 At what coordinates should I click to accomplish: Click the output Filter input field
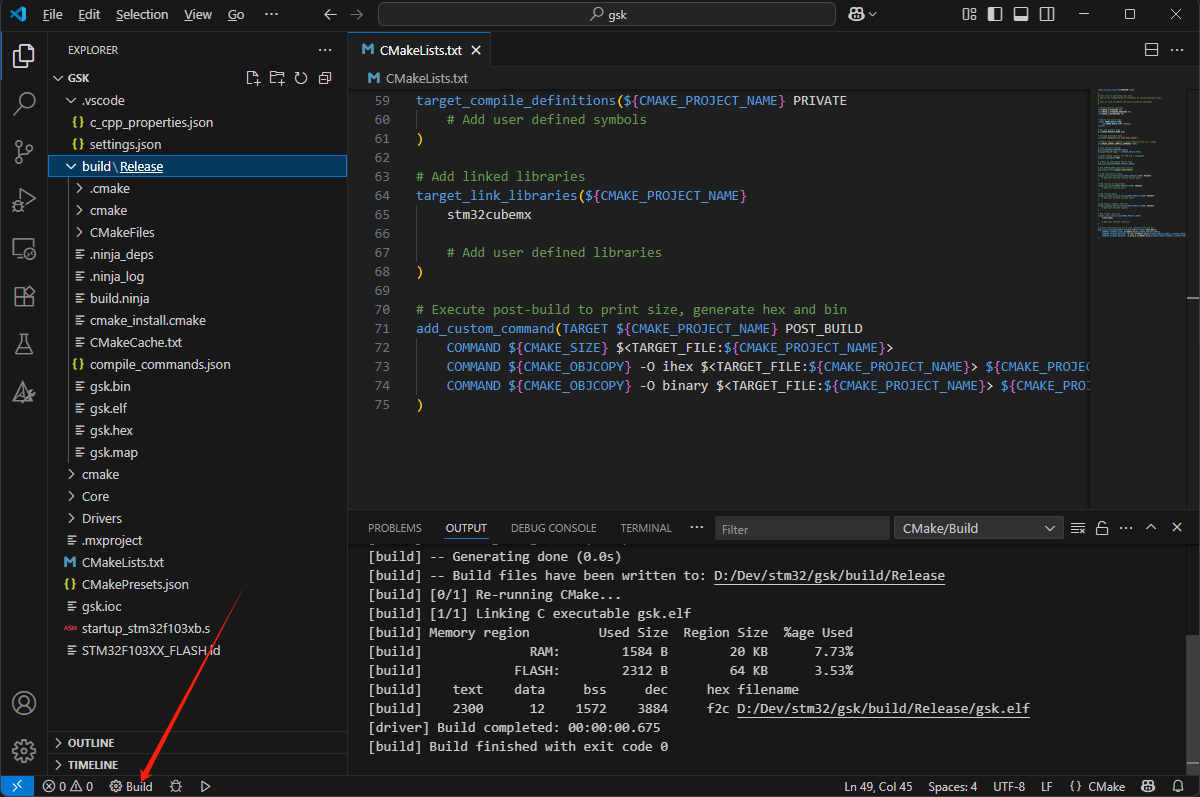[x=802, y=528]
